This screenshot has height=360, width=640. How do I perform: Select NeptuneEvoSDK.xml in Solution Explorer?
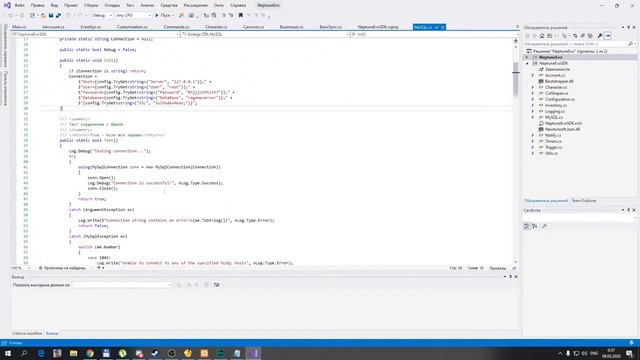click(563, 123)
